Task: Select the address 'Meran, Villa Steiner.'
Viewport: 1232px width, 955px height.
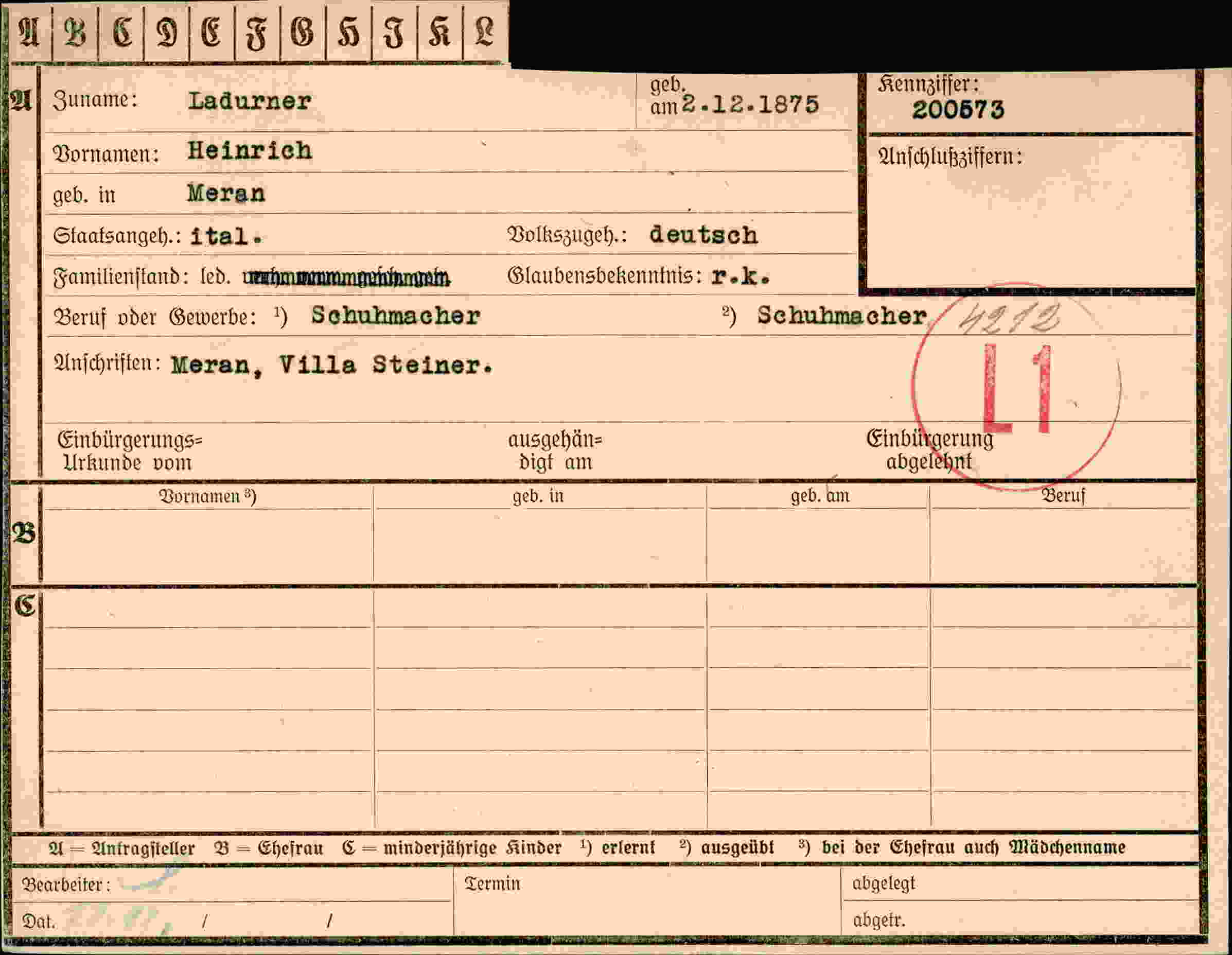Action: pos(332,366)
